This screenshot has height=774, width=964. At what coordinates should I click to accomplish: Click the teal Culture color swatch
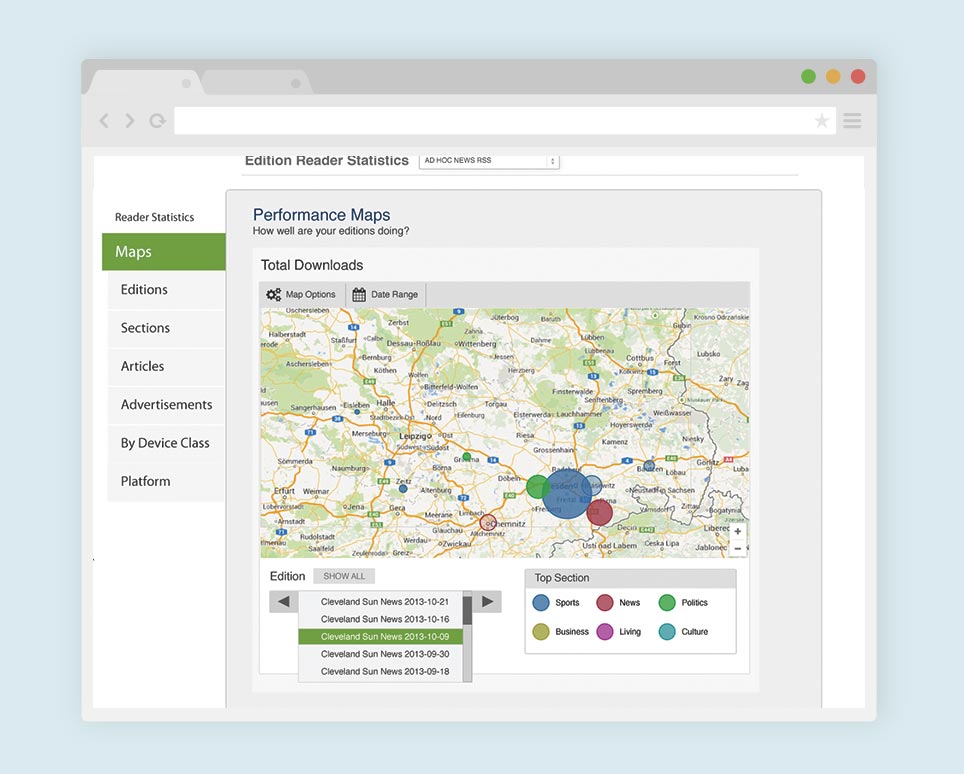pyautogui.click(x=667, y=631)
